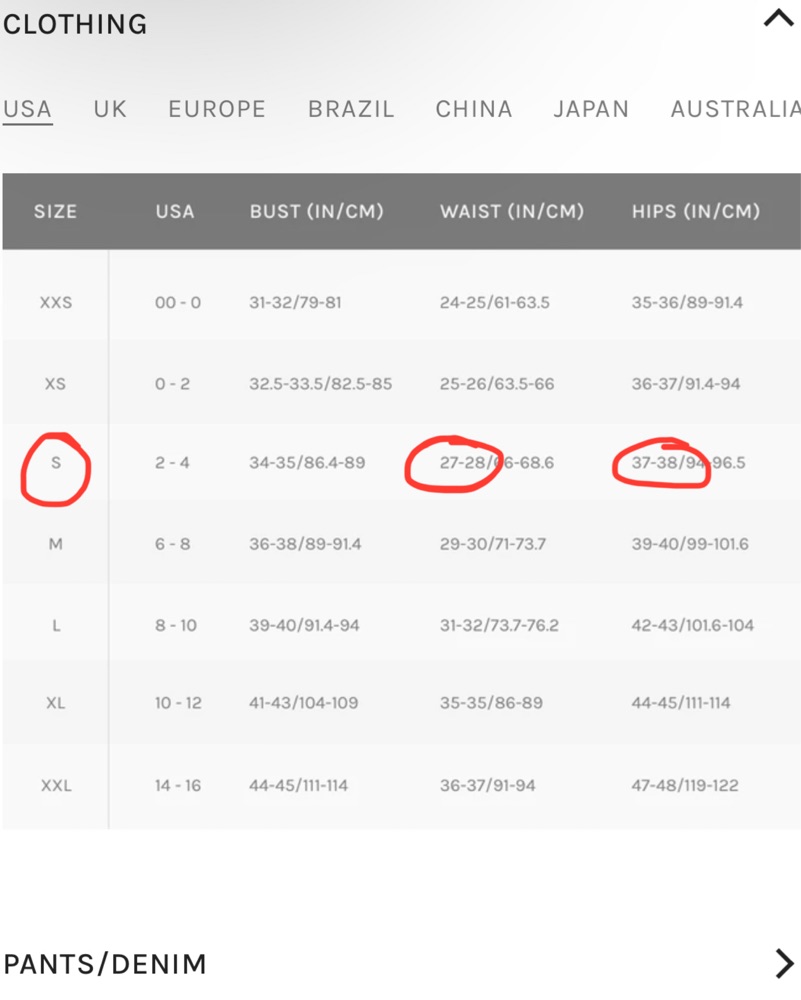
Task: Click the XXL size row label
Action: pyautogui.click(x=56, y=786)
